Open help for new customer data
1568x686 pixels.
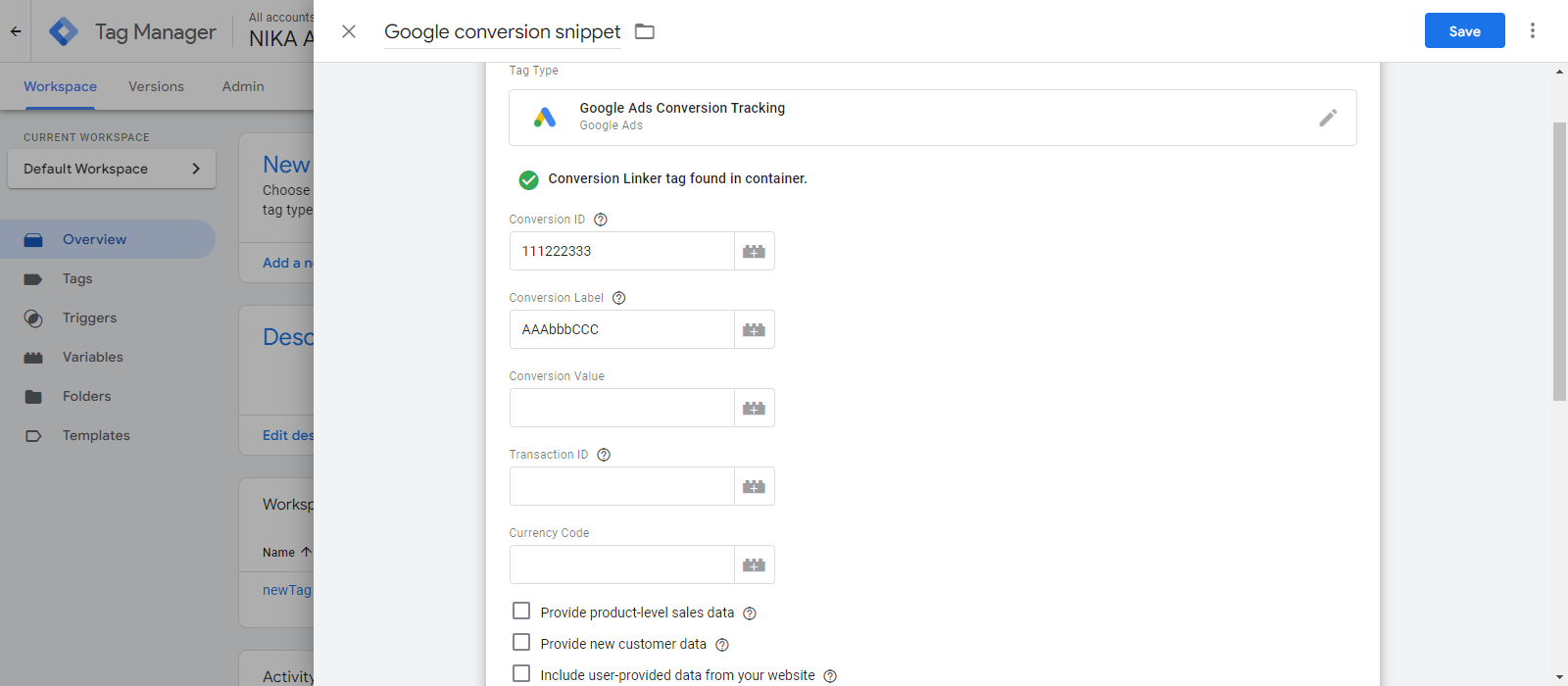[722, 645]
